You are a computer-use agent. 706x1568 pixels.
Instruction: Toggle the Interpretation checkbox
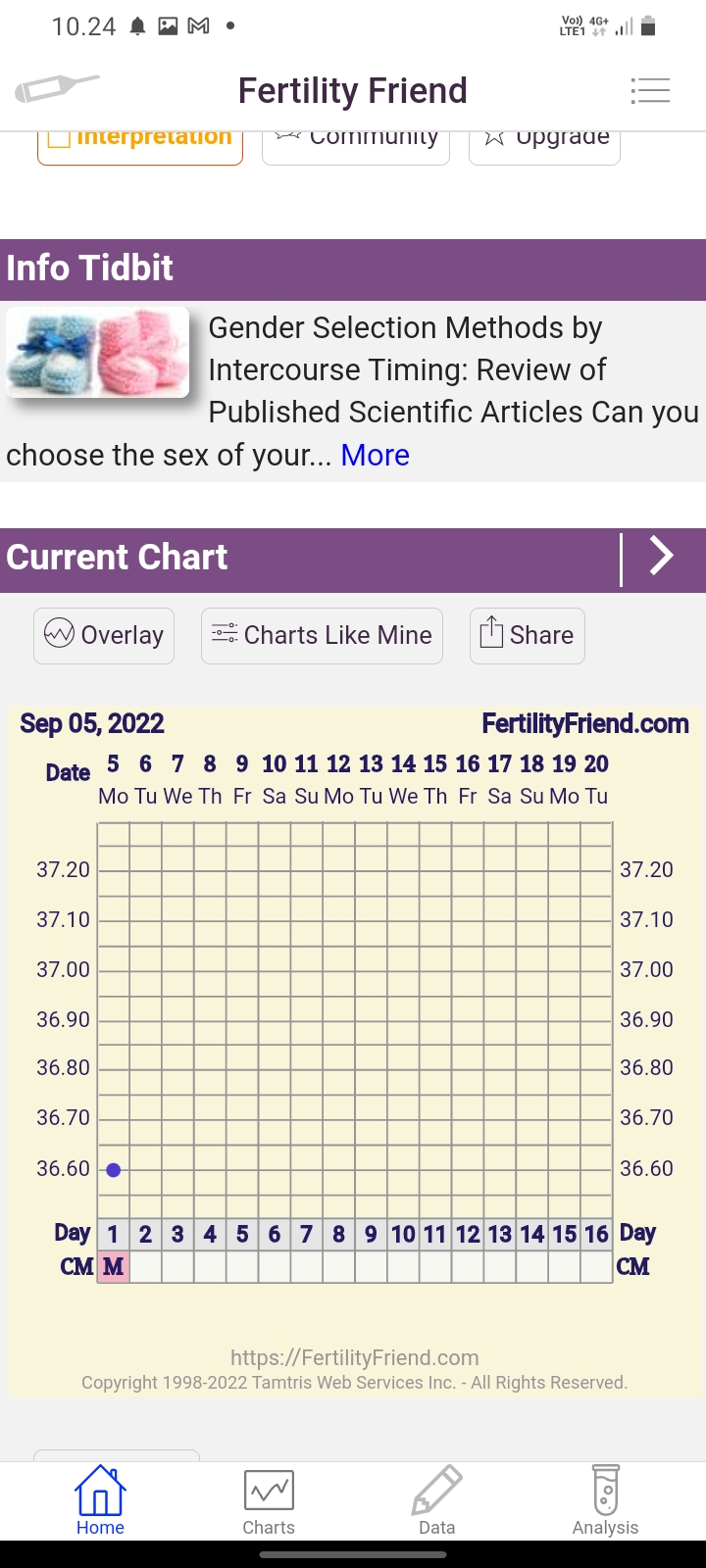[x=61, y=138]
